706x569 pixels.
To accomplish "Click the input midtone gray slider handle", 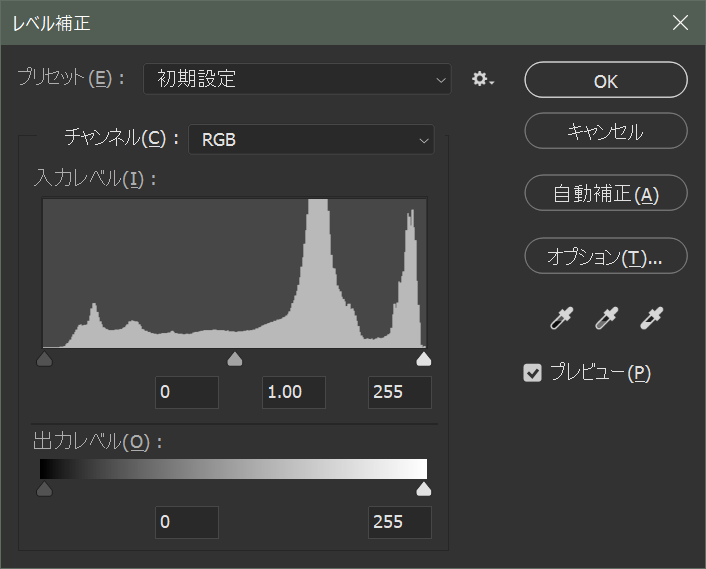I will 235,359.
